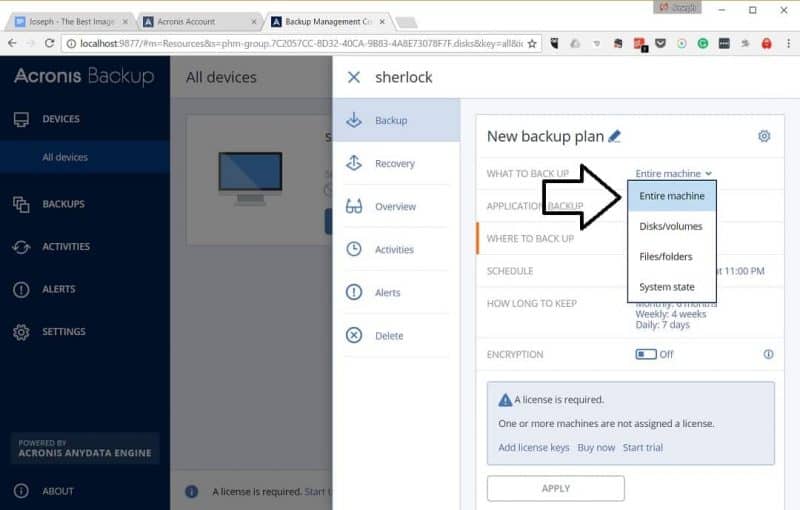800x510 pixels.
Task: Collapse the Entire machine dropdown
Action: pyautogui.click(x=673, y=173)
